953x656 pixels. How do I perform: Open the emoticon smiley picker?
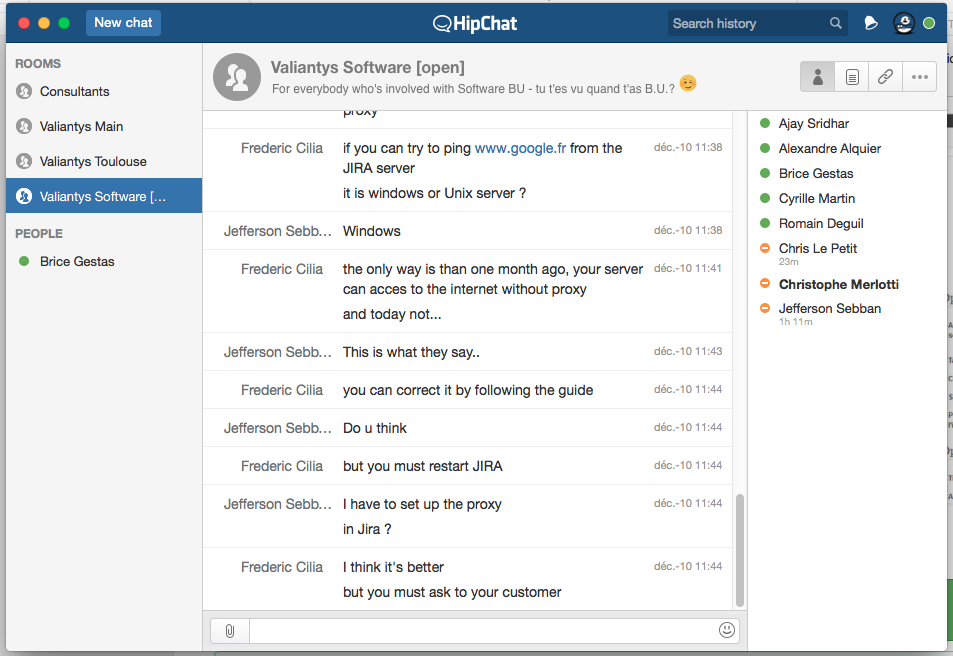(x=727, y=630)
